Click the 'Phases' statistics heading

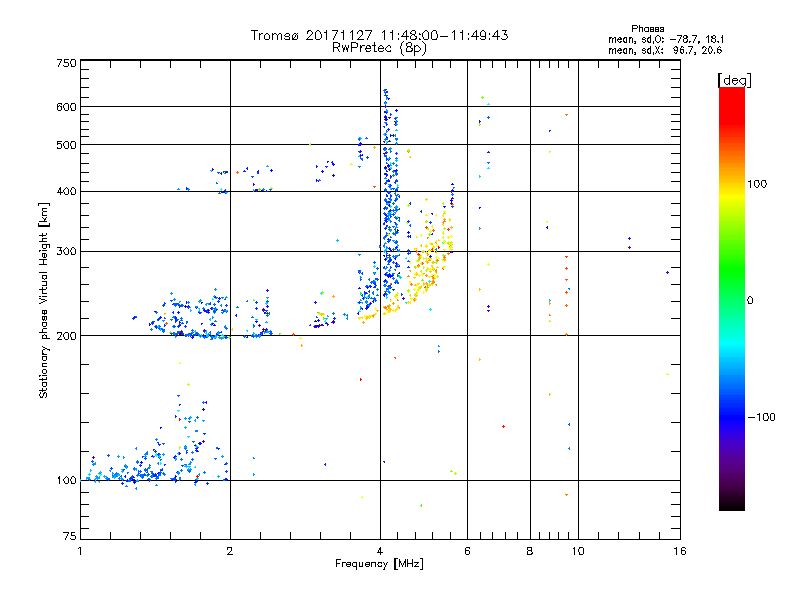click(x=647, y=29)
